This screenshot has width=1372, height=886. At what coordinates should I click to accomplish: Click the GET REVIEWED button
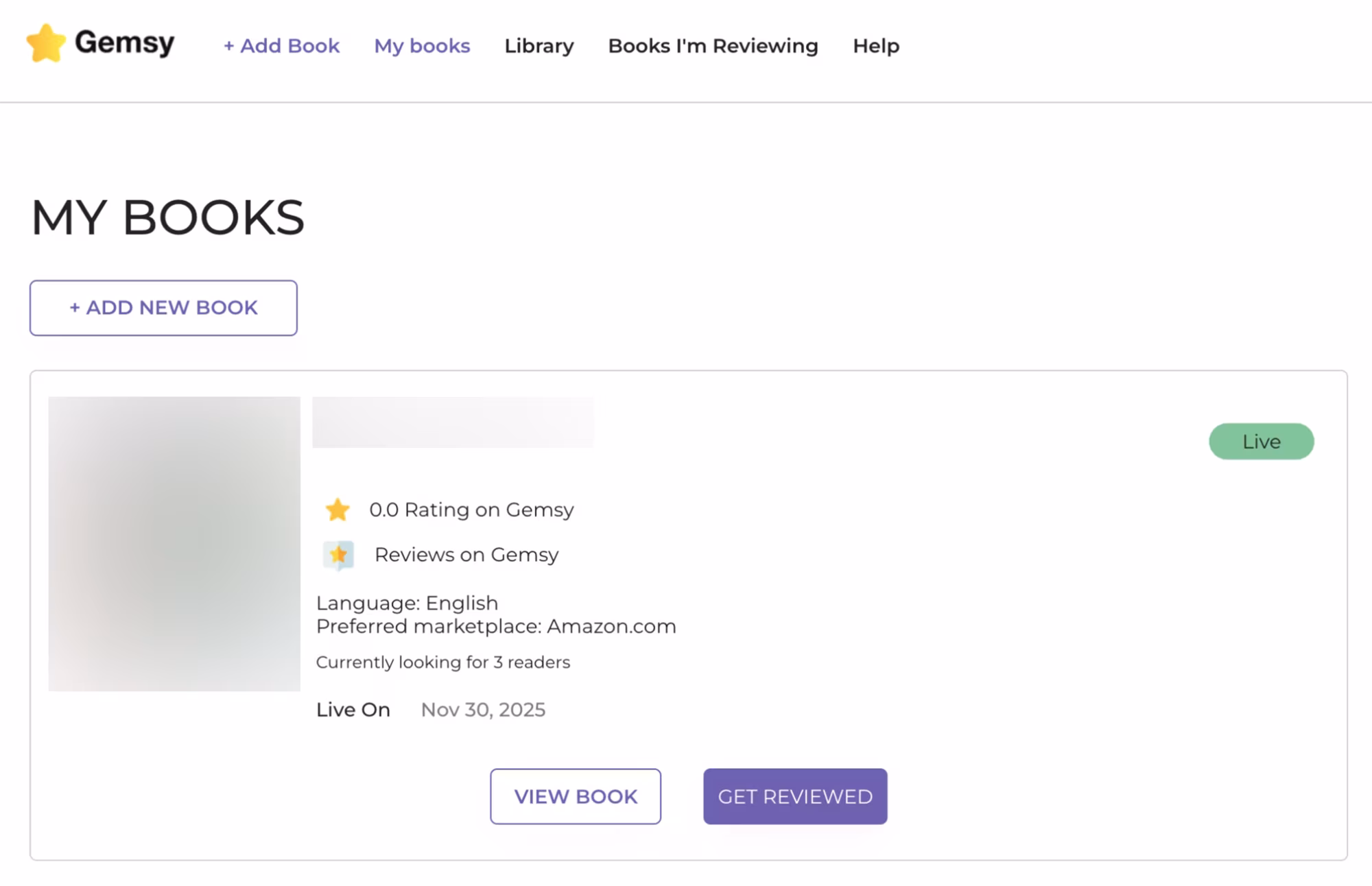(795, 796)
